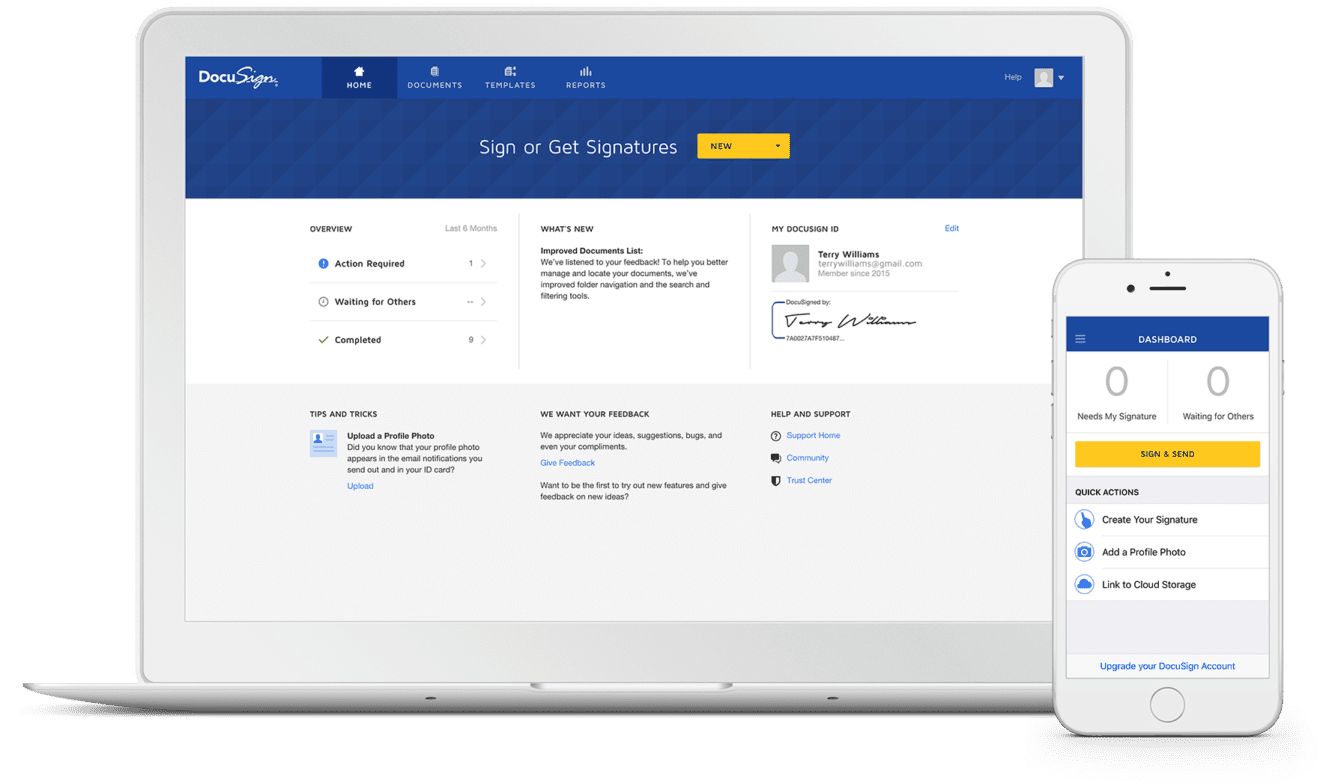
Task: Click the Create Your Signature icon
Action: click(x=1084, y=520)
